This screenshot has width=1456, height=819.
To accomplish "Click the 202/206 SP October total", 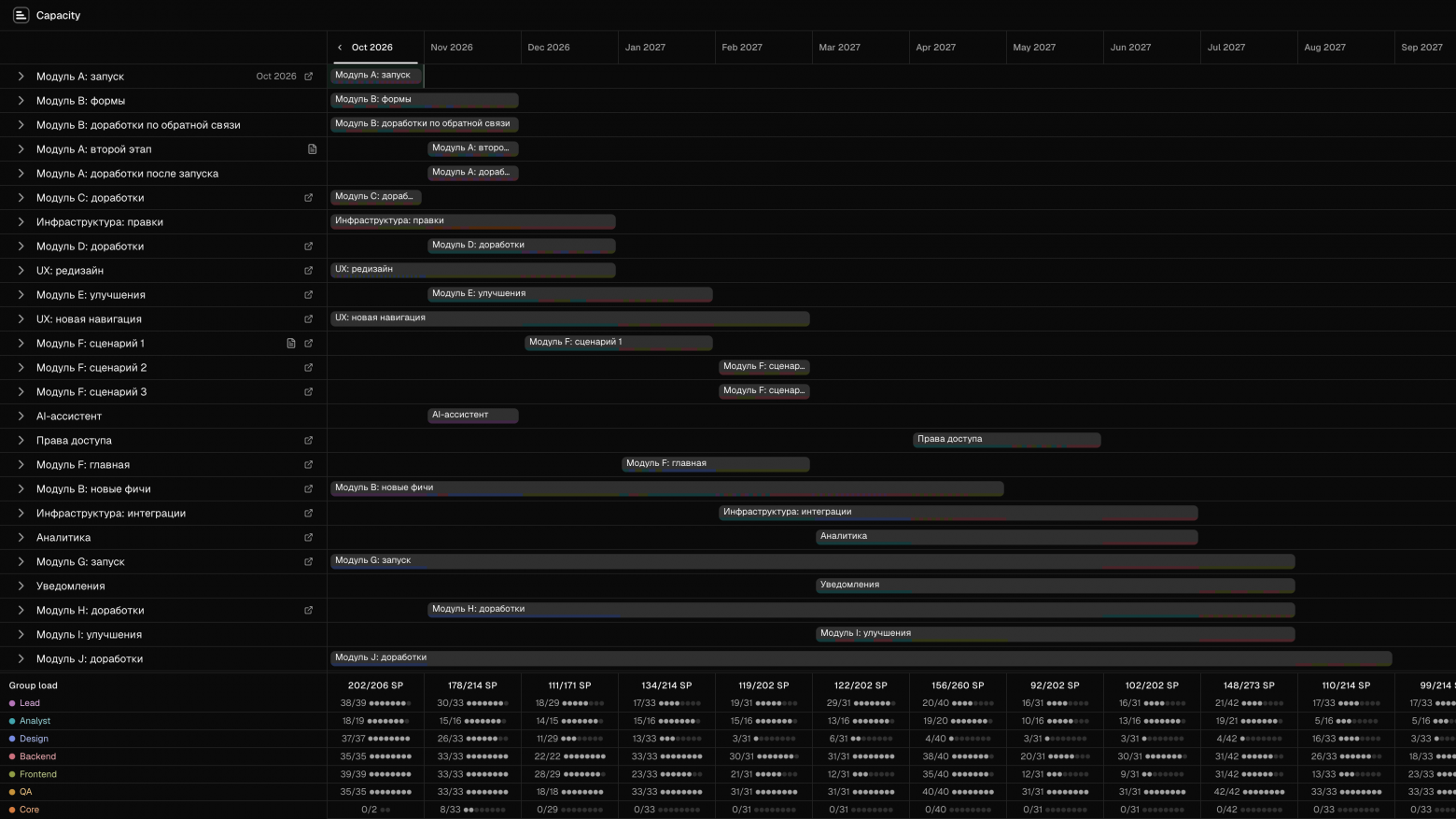I will 375,685.
